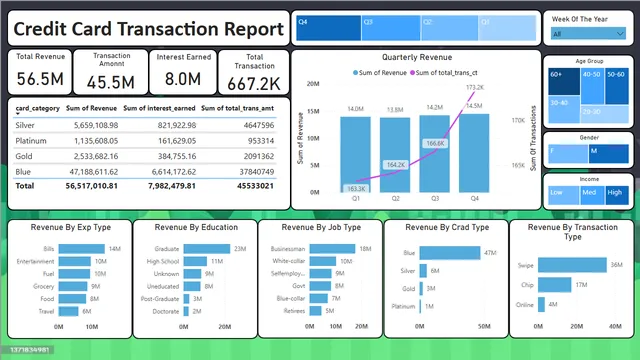Click the Grocery bar in Revenue By Exp Type
640x360 pixels.
coord(73,286)
